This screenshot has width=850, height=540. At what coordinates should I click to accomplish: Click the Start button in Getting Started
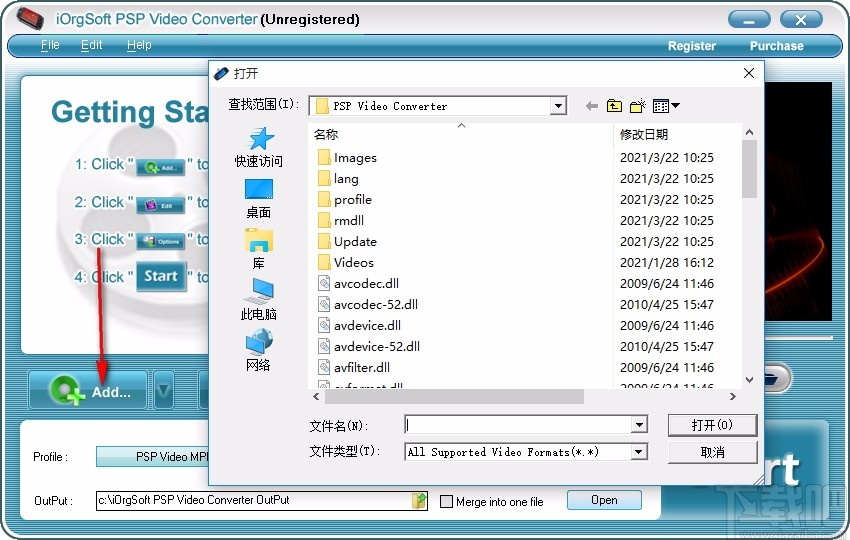(161, 277)
